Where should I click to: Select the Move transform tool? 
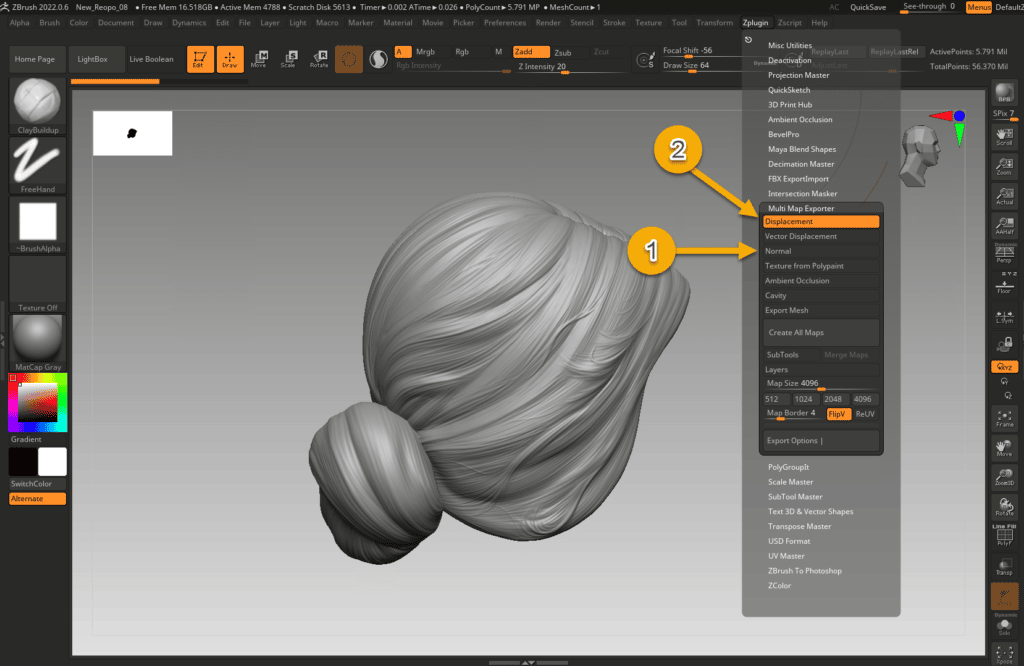point(259,59)
